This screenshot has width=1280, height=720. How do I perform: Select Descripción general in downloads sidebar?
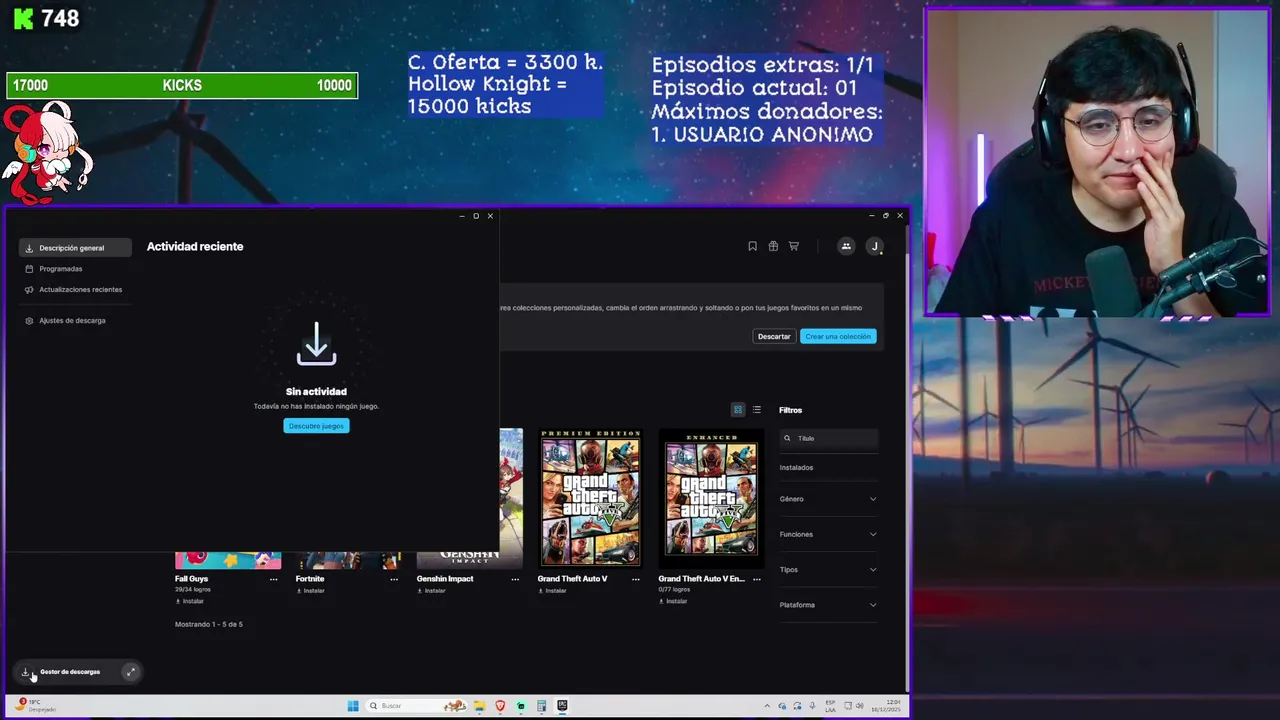pyautogui.click(x=75, y=248)
